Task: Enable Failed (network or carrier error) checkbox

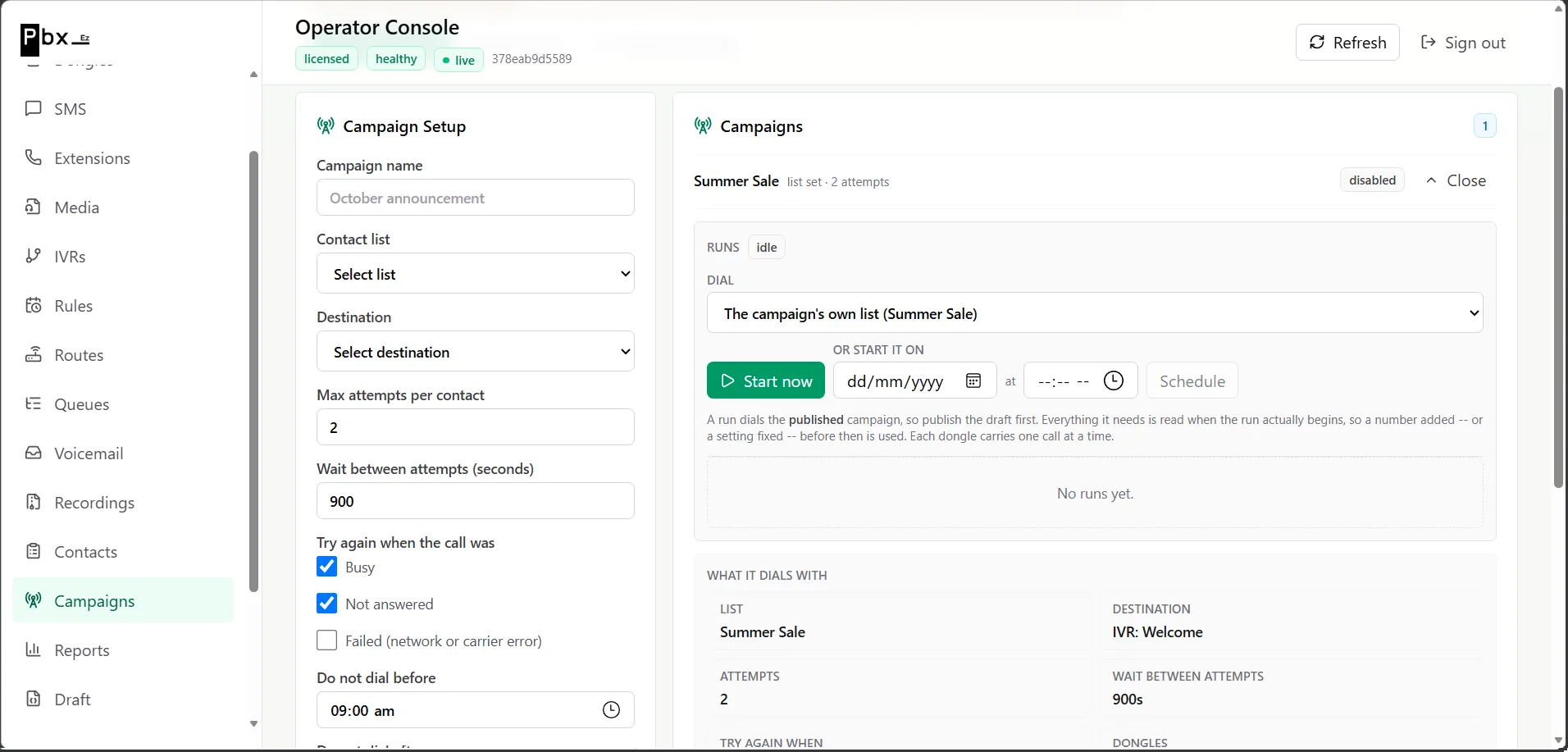Action: (326, 640)
